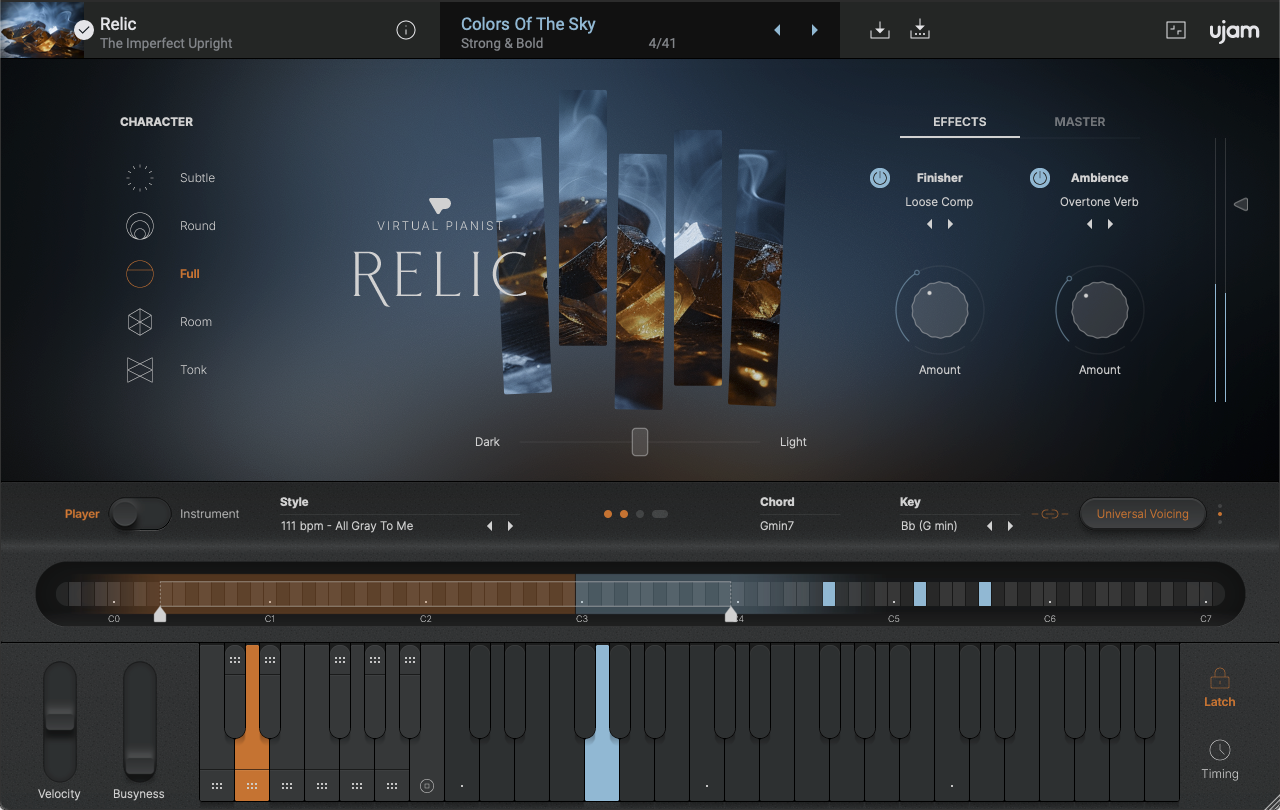Click the Relic product thumbnail
Screen dimensions: 1280x810
point(42,29)
